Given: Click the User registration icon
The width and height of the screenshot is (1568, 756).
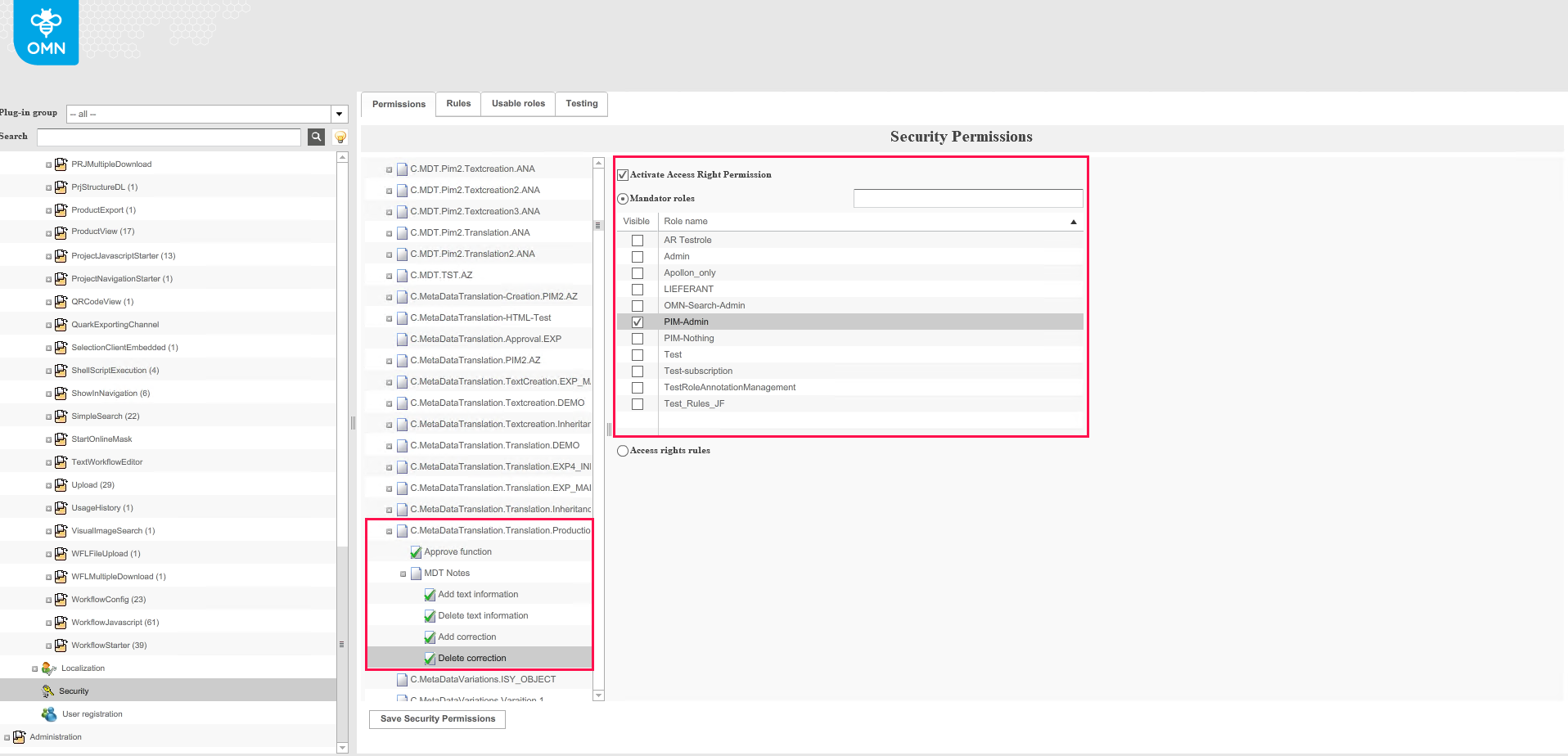Looking at the screenshot, I should click(49, 714).
